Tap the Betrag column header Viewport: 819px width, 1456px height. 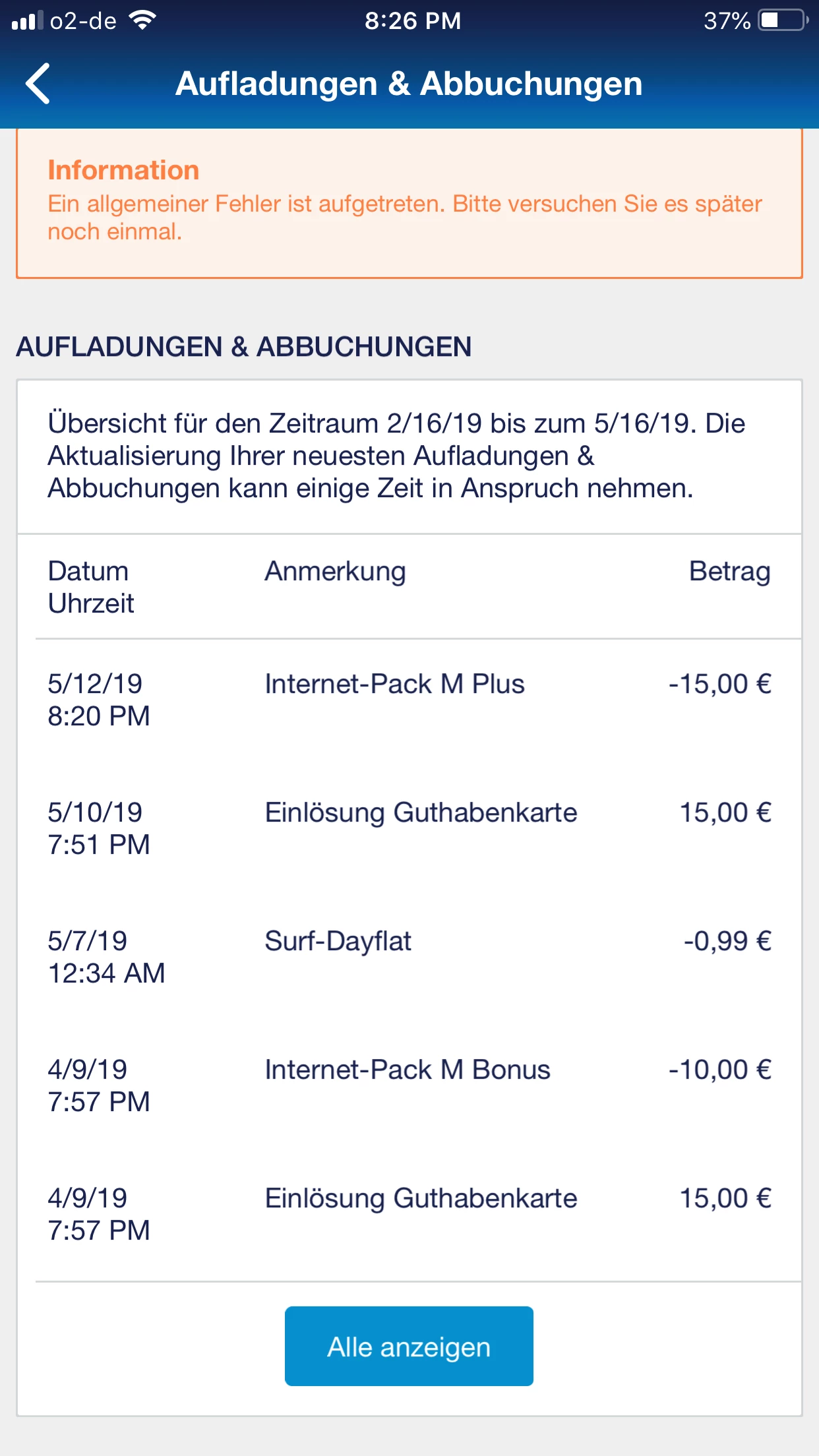(x=729, y=572)
